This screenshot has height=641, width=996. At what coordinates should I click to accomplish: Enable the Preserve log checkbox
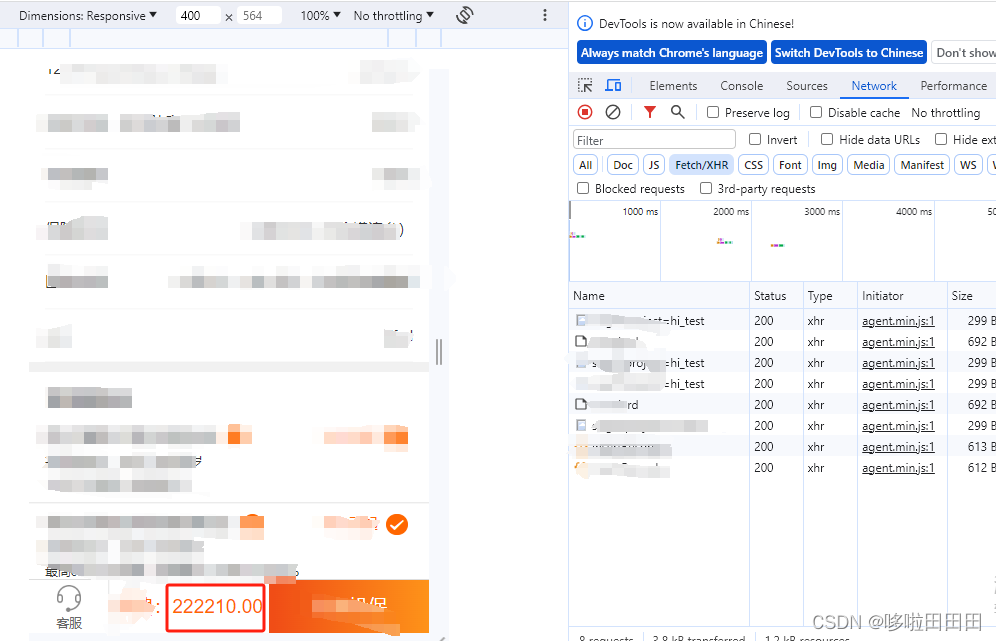[714, 112]
